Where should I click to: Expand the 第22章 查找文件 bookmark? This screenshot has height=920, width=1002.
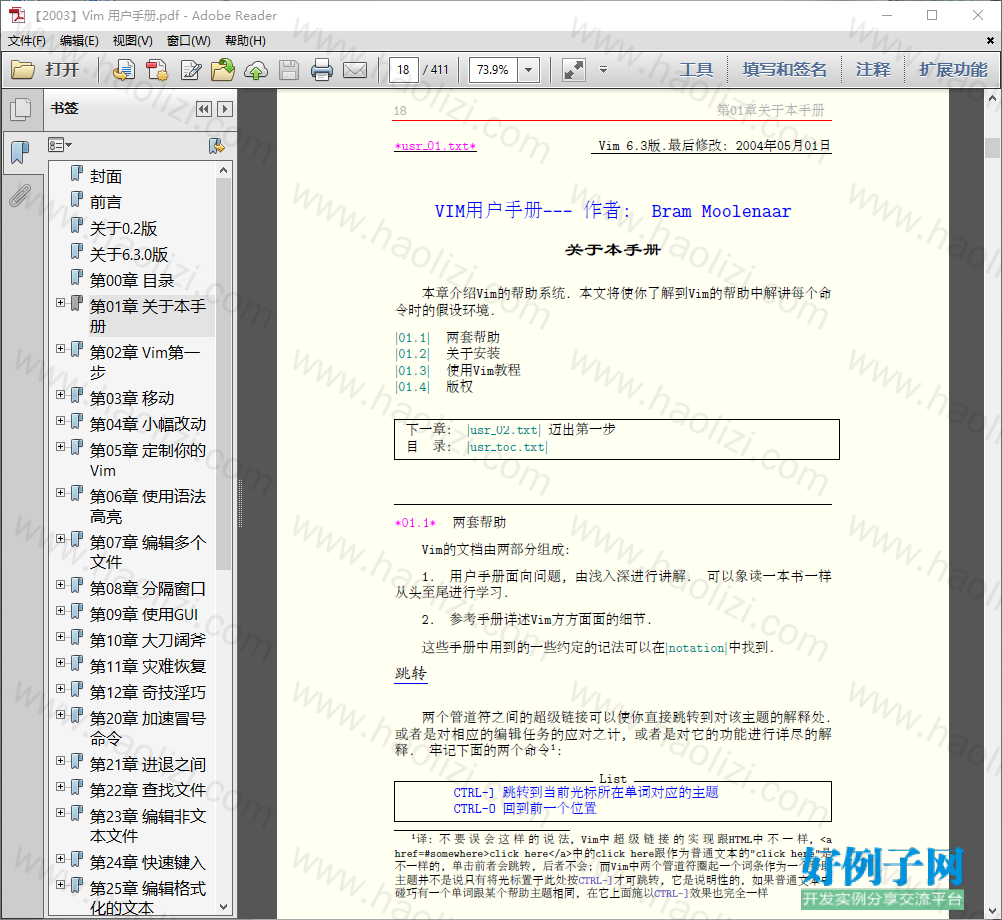coord(61,786)
